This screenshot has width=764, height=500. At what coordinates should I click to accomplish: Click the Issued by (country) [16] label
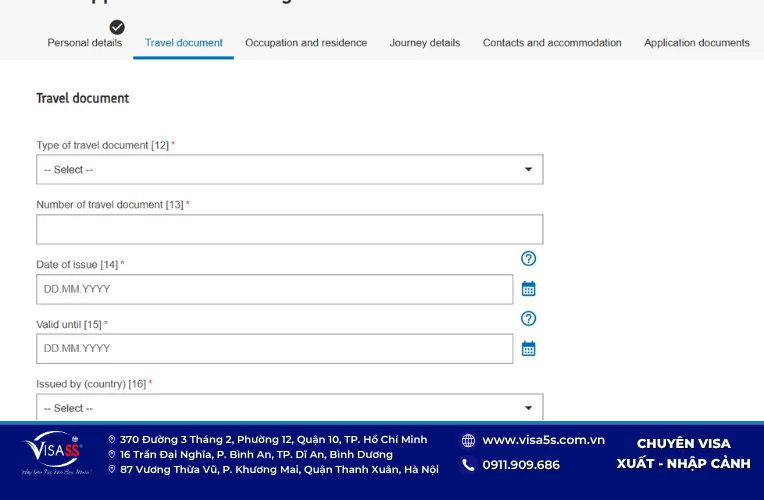coord(91,384)
